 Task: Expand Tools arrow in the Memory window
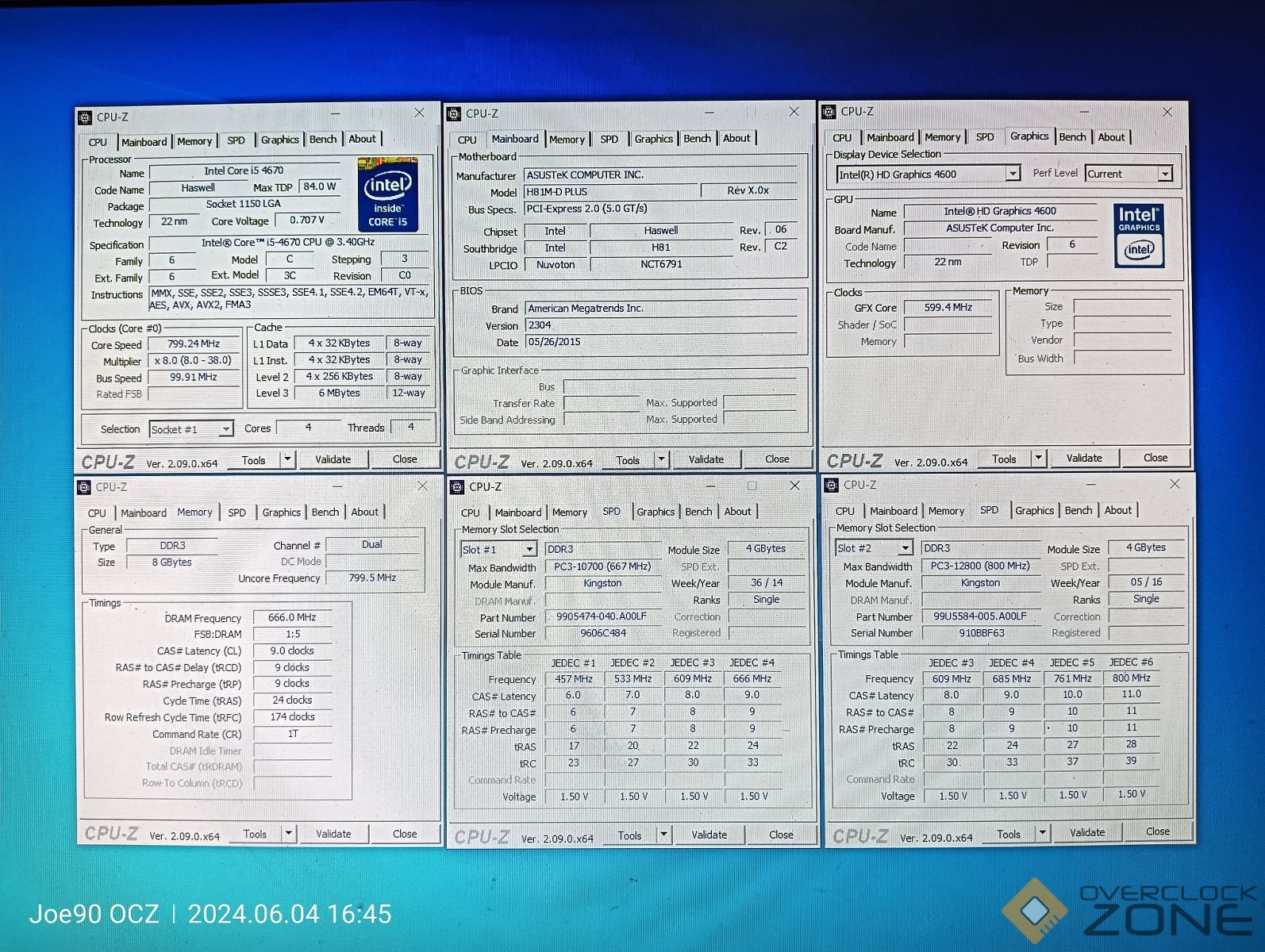[x=289, y=833]
